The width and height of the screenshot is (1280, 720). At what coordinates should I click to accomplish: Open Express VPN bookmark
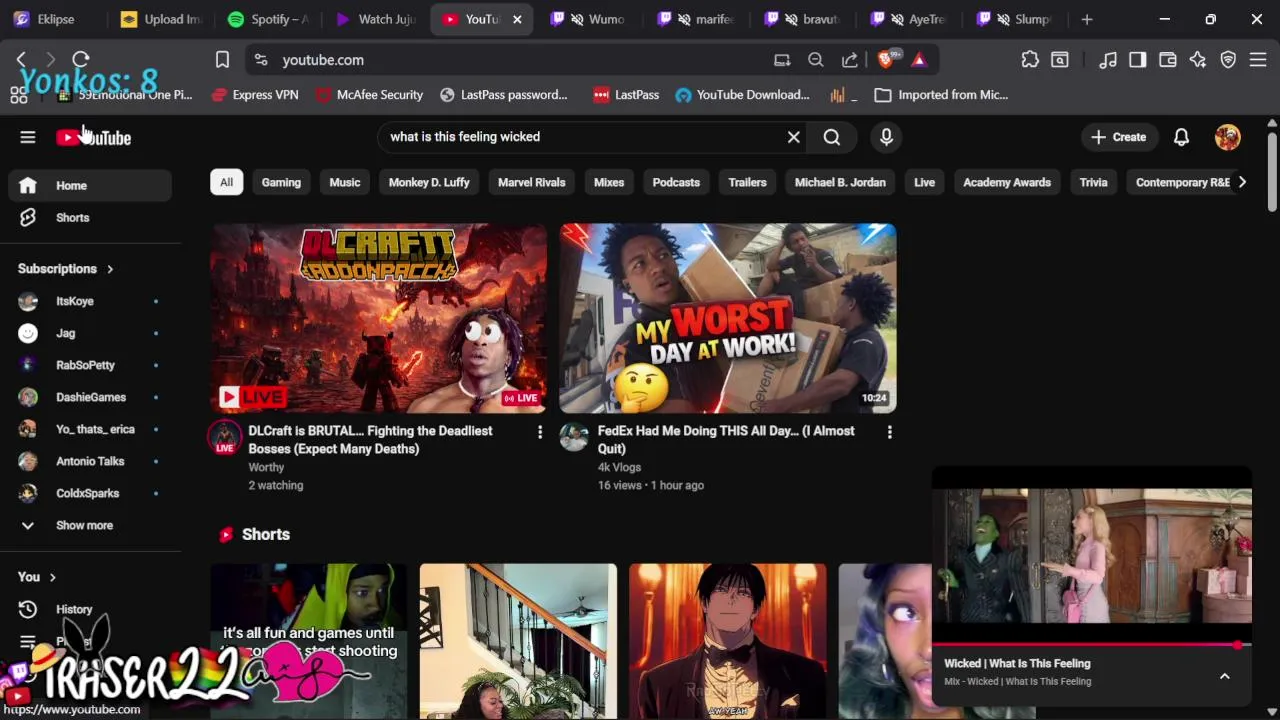[255, 95]
